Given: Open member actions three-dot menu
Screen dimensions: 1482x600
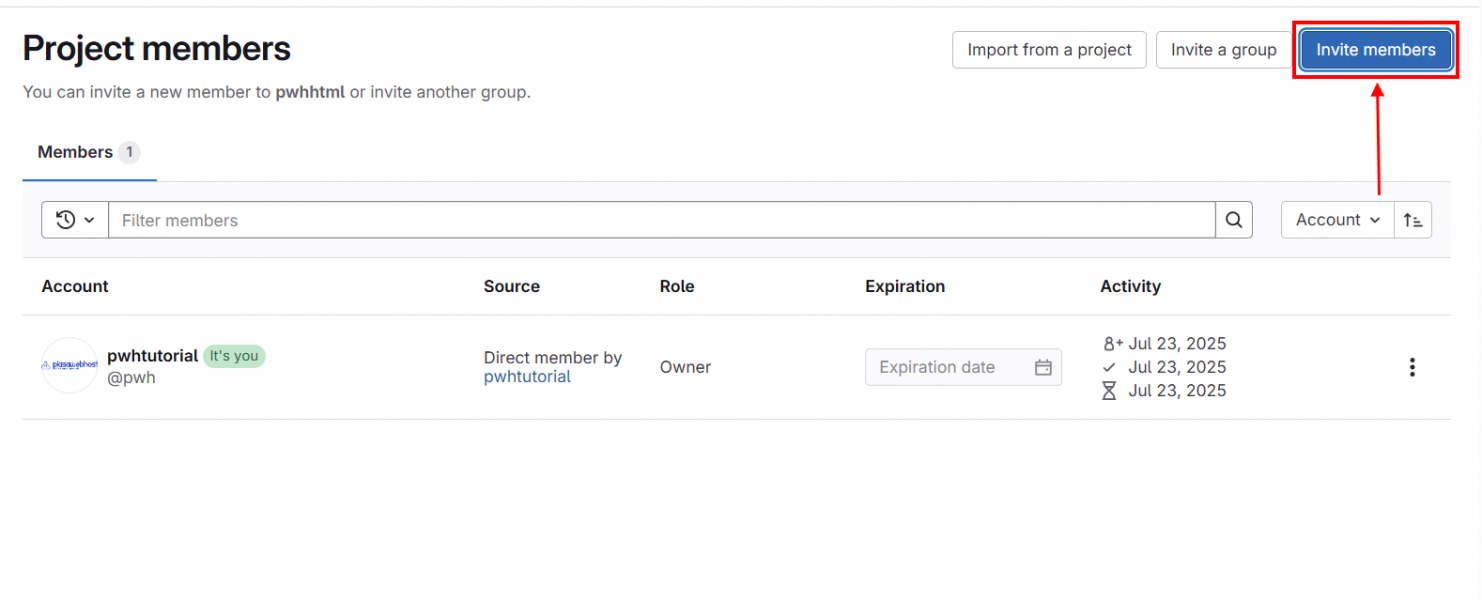Looking at the screenshot, I should (x=1412, y=367).
